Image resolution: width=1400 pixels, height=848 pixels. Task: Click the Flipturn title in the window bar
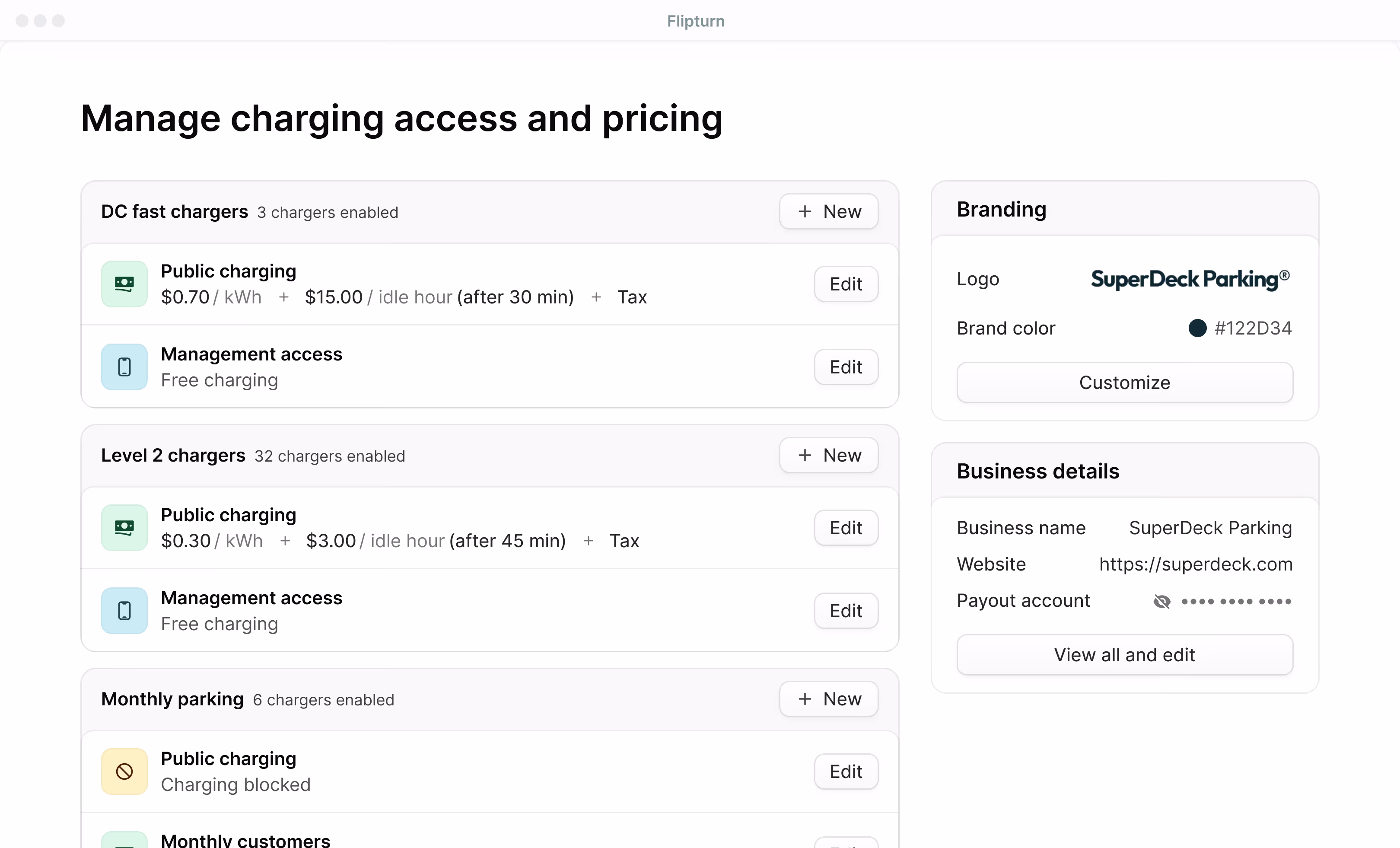pos(695,20)
